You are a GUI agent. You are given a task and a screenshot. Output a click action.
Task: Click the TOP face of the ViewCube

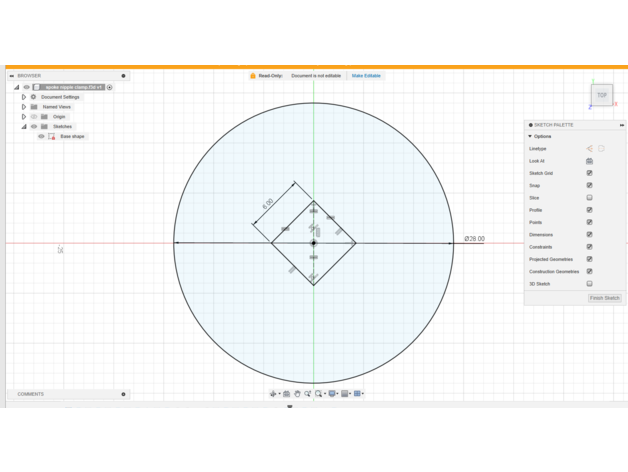(602, 95)
